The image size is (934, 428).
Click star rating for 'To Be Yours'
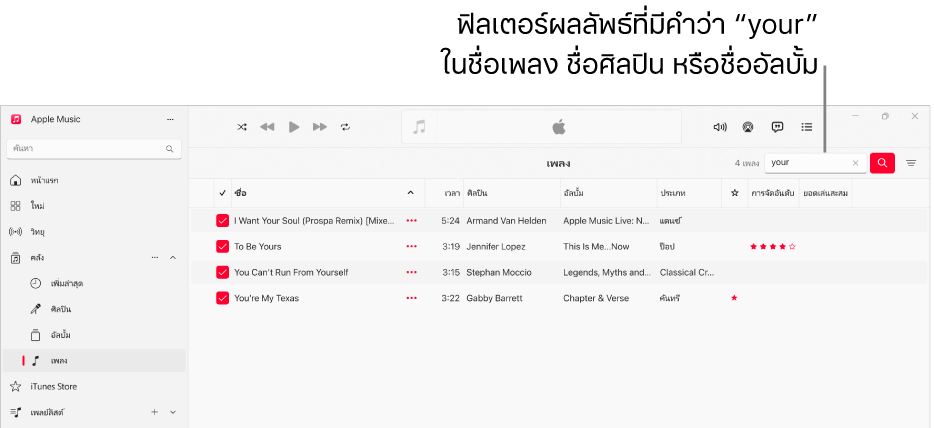point(773,246)
